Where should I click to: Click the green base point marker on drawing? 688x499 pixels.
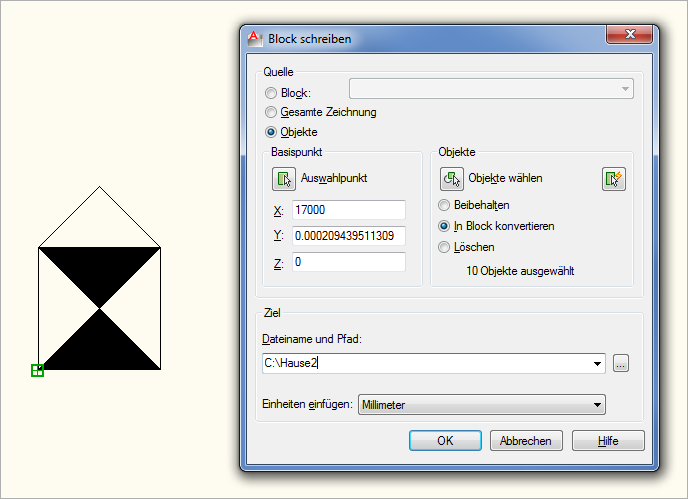tap(37, 371)
